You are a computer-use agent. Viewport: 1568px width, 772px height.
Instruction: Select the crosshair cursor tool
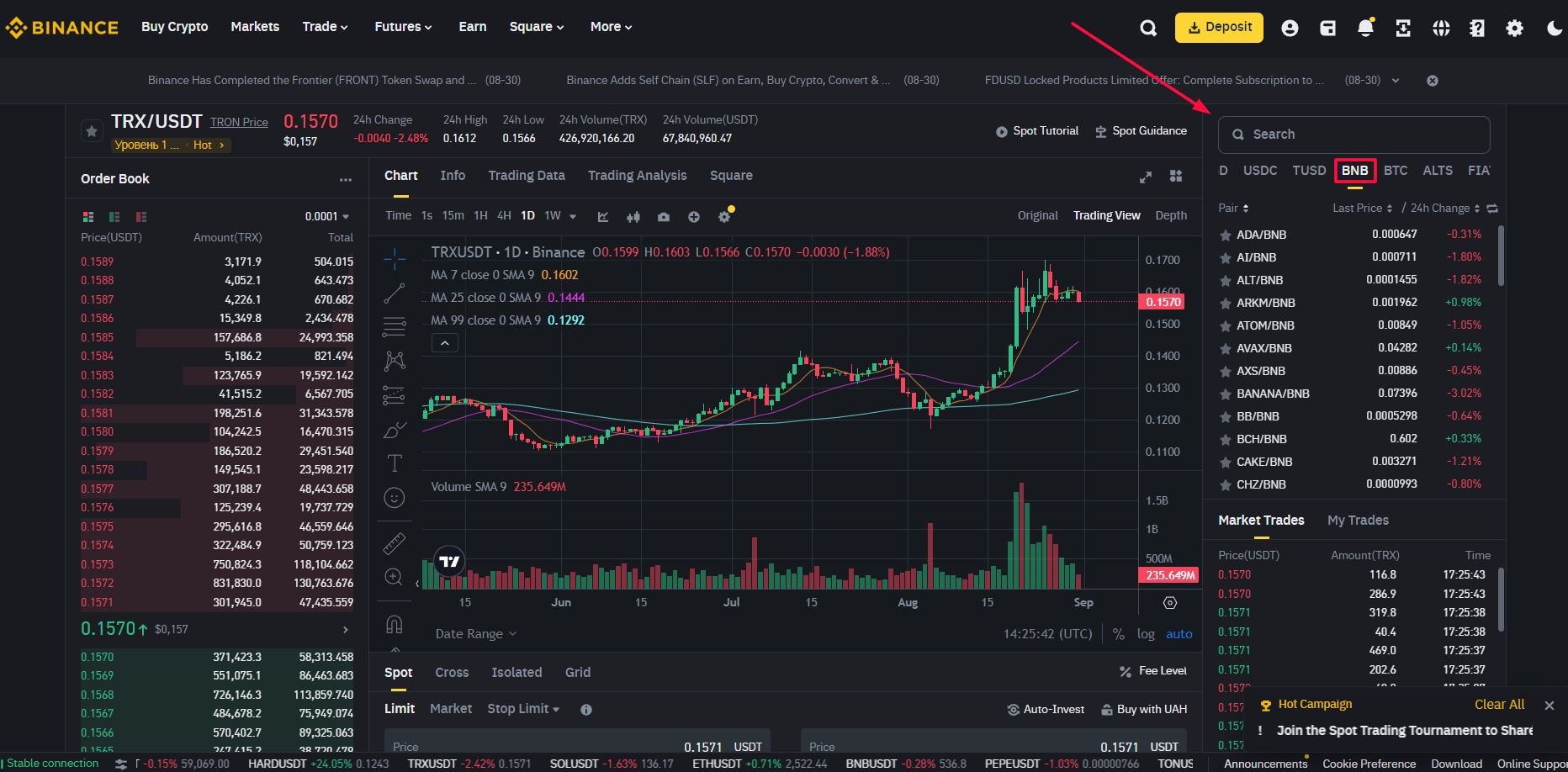(x=395, y=259)
